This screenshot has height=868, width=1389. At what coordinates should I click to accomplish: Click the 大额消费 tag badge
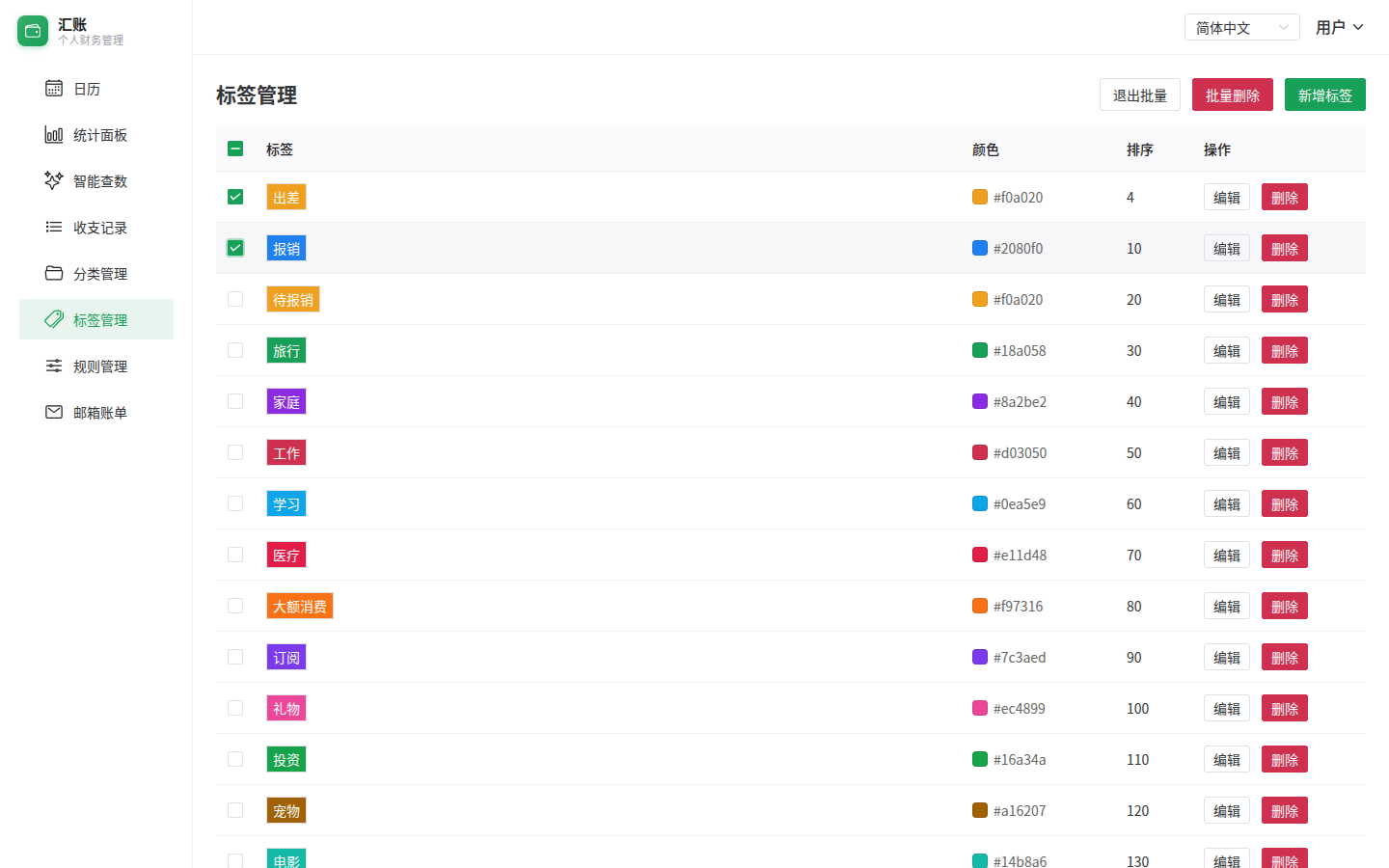[300, 606]
